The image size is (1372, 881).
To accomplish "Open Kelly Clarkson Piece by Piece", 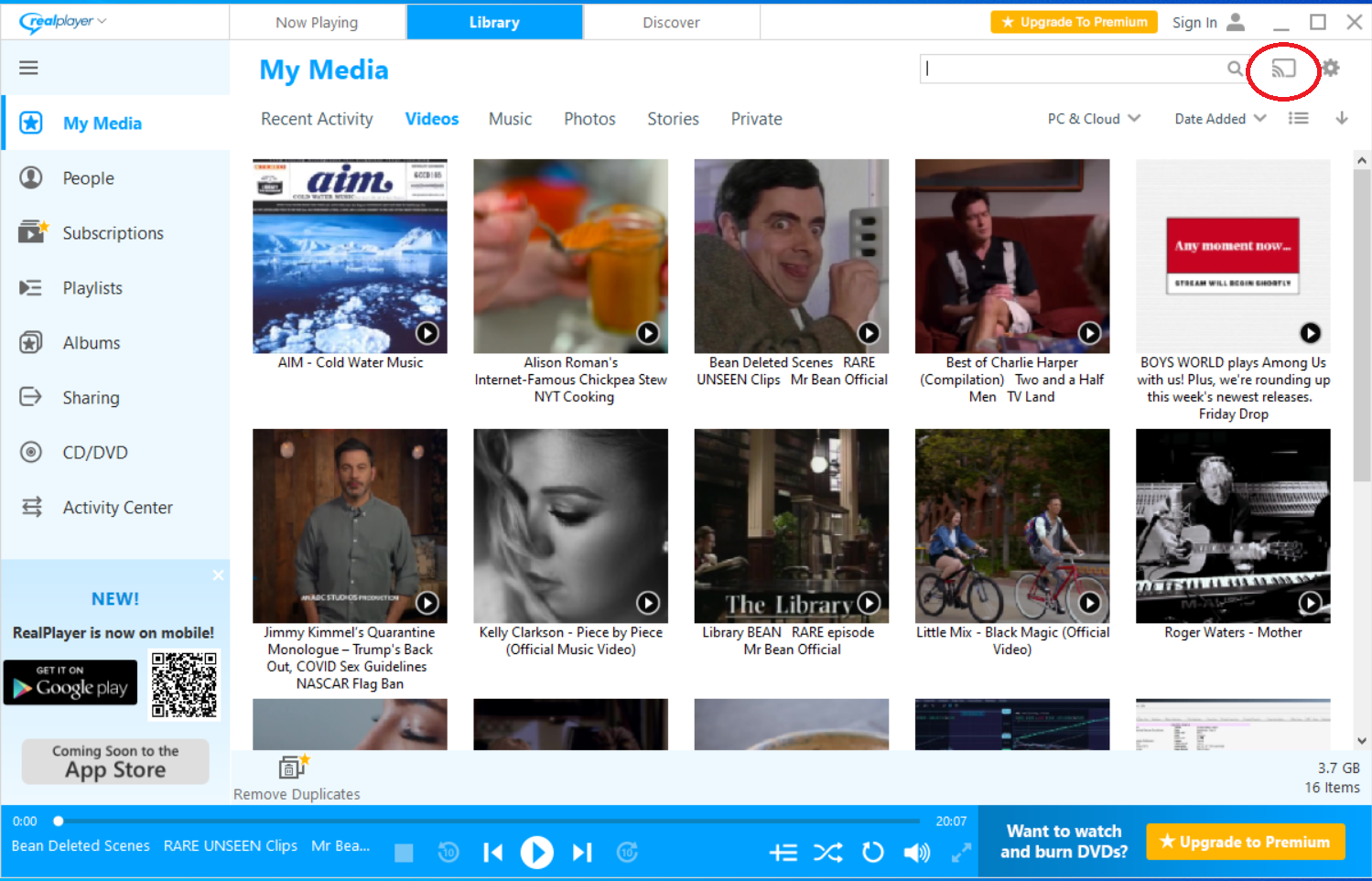I will (x=570, y=526).
